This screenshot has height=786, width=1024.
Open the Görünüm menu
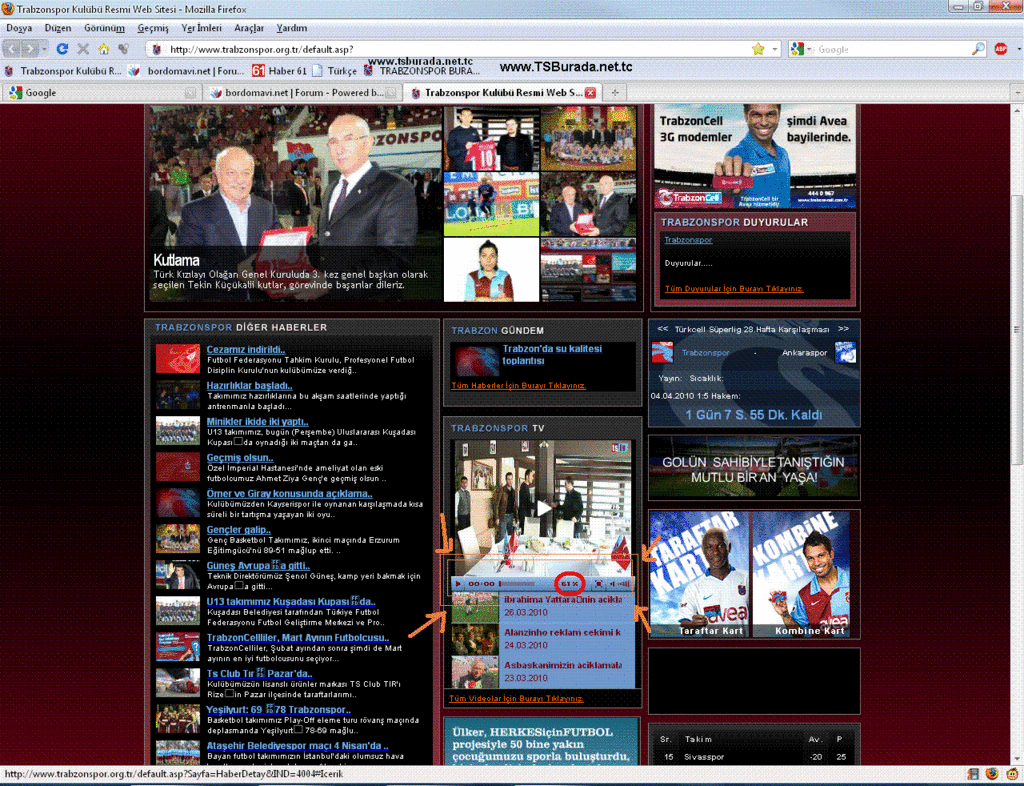pos(104,28)
